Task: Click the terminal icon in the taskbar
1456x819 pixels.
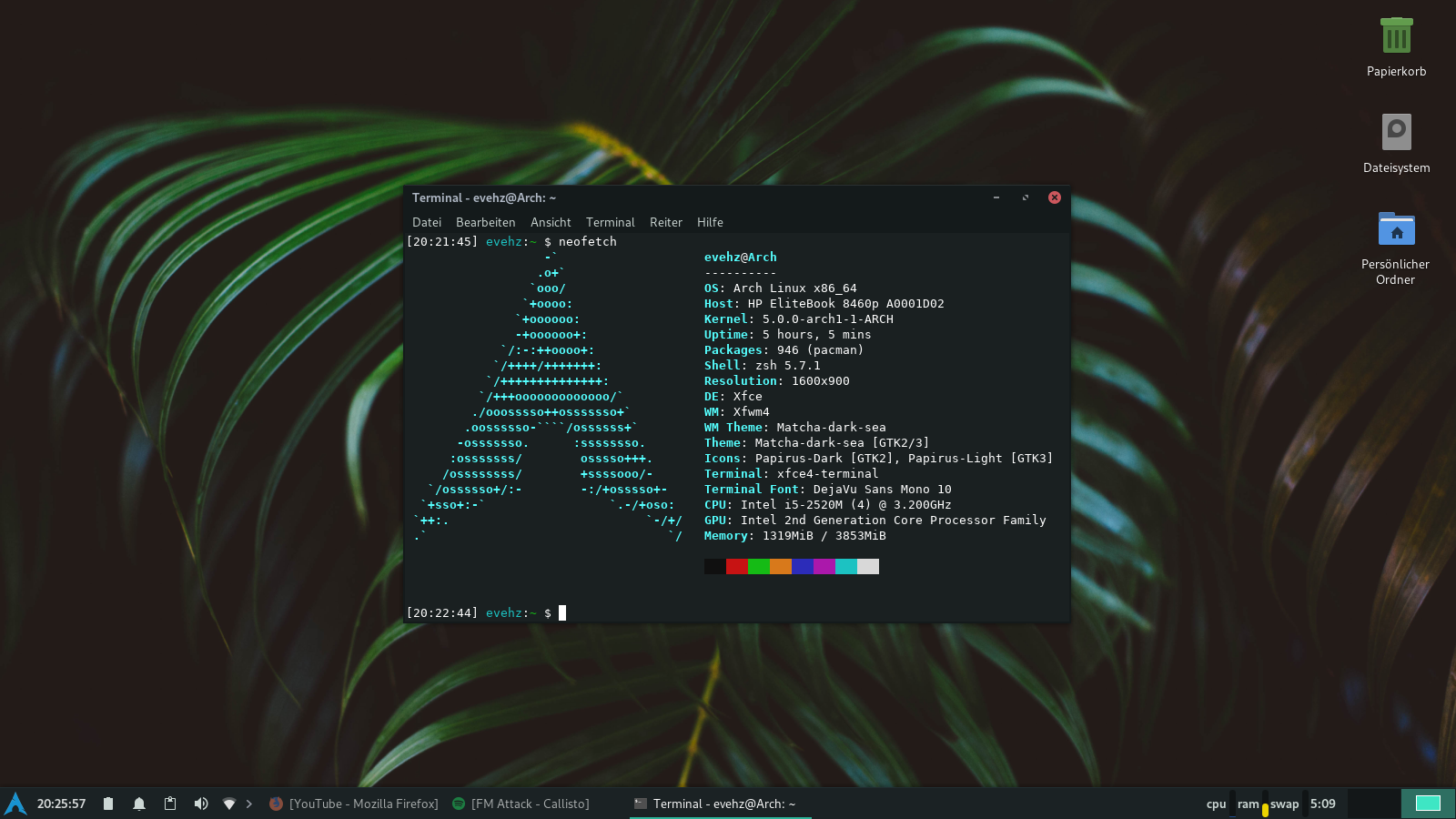Action: point(641,804)
